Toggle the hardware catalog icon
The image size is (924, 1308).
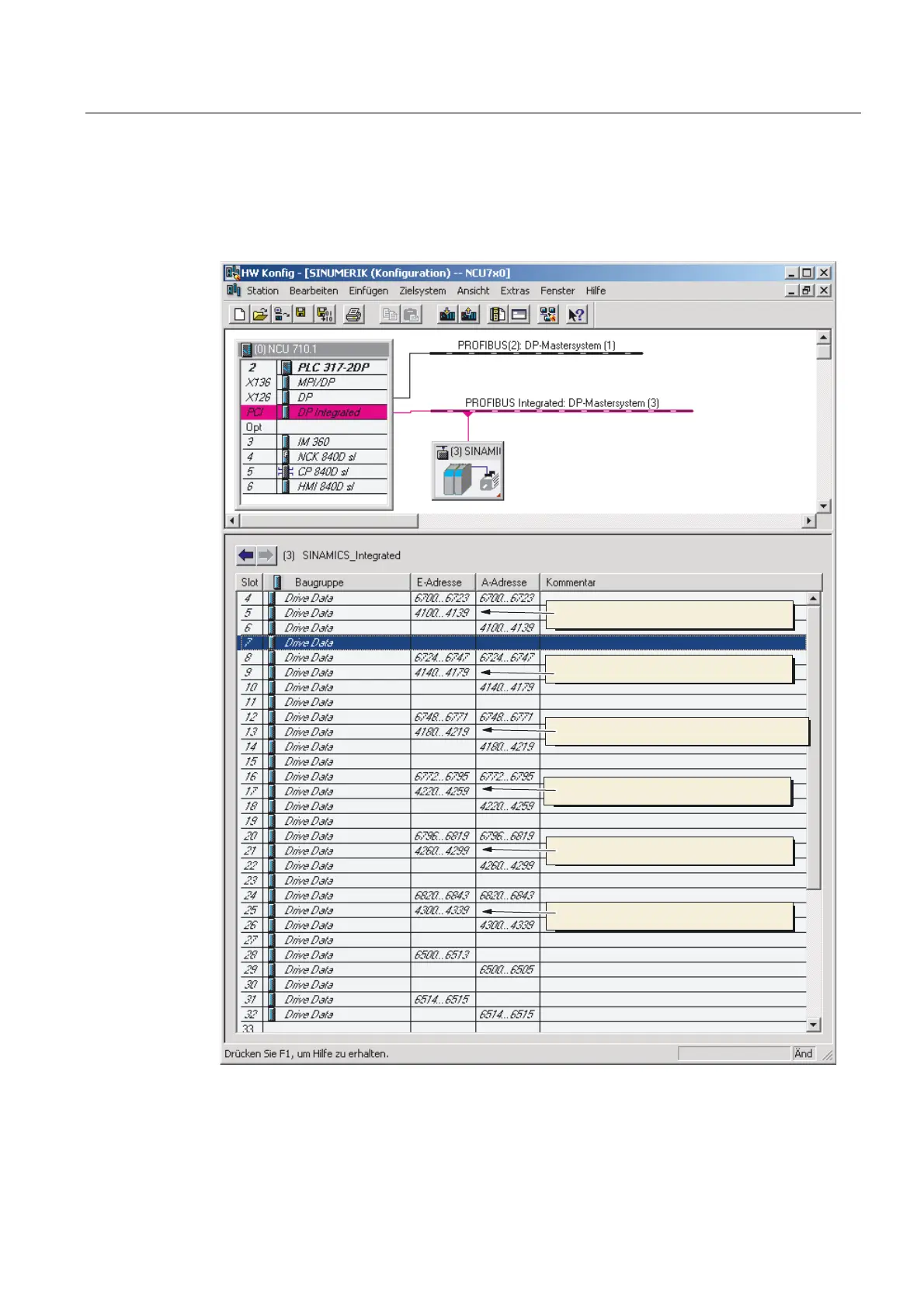[498, 315]
